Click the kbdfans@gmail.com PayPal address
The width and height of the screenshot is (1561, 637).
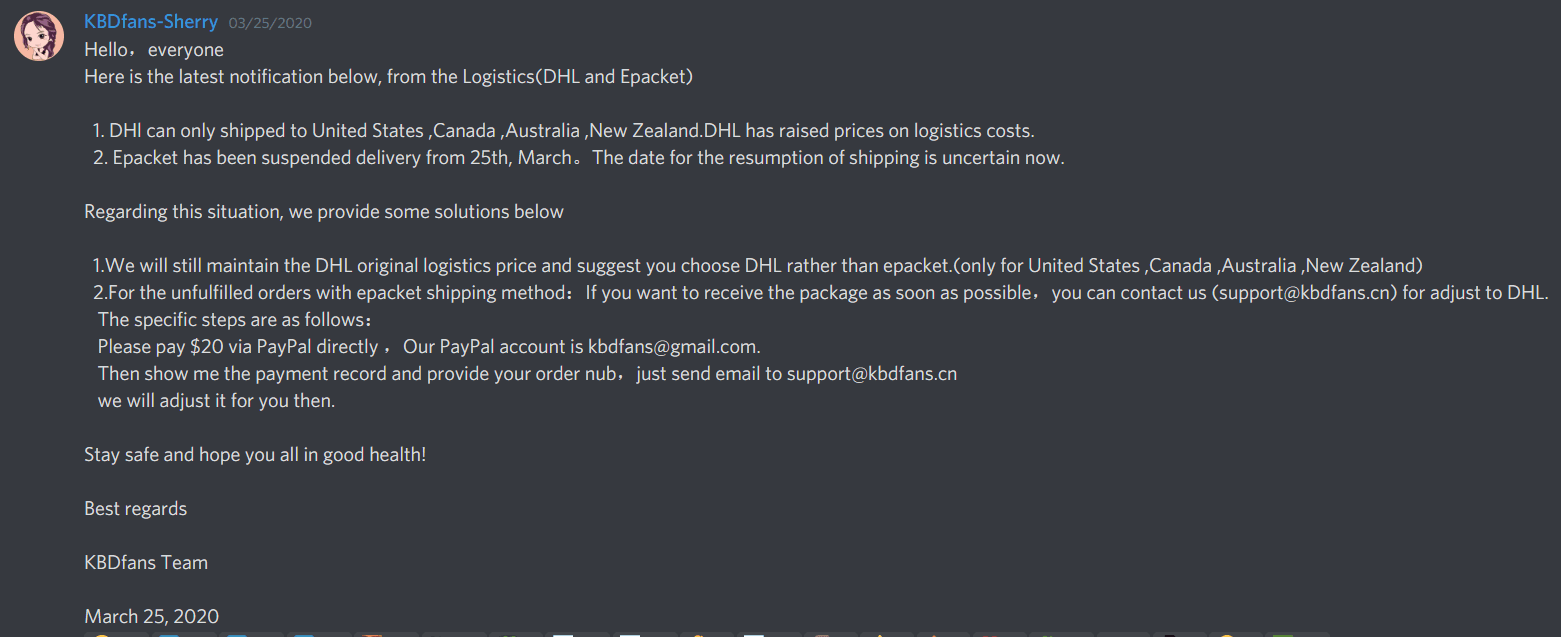673,347
